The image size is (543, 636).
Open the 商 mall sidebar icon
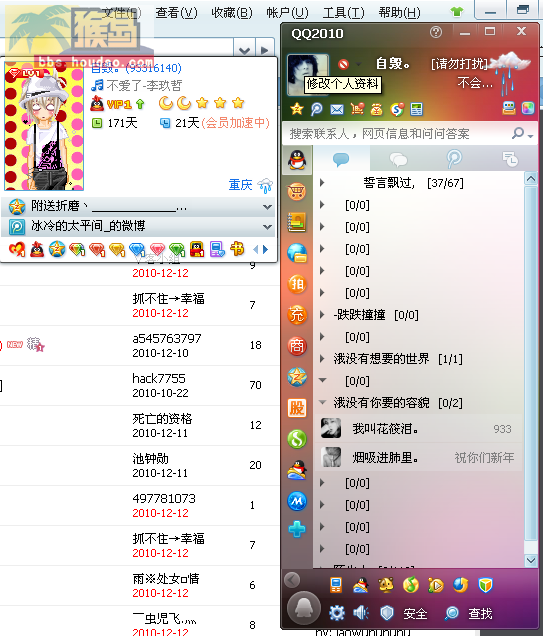pyautogui.click(x=297, y=346)
